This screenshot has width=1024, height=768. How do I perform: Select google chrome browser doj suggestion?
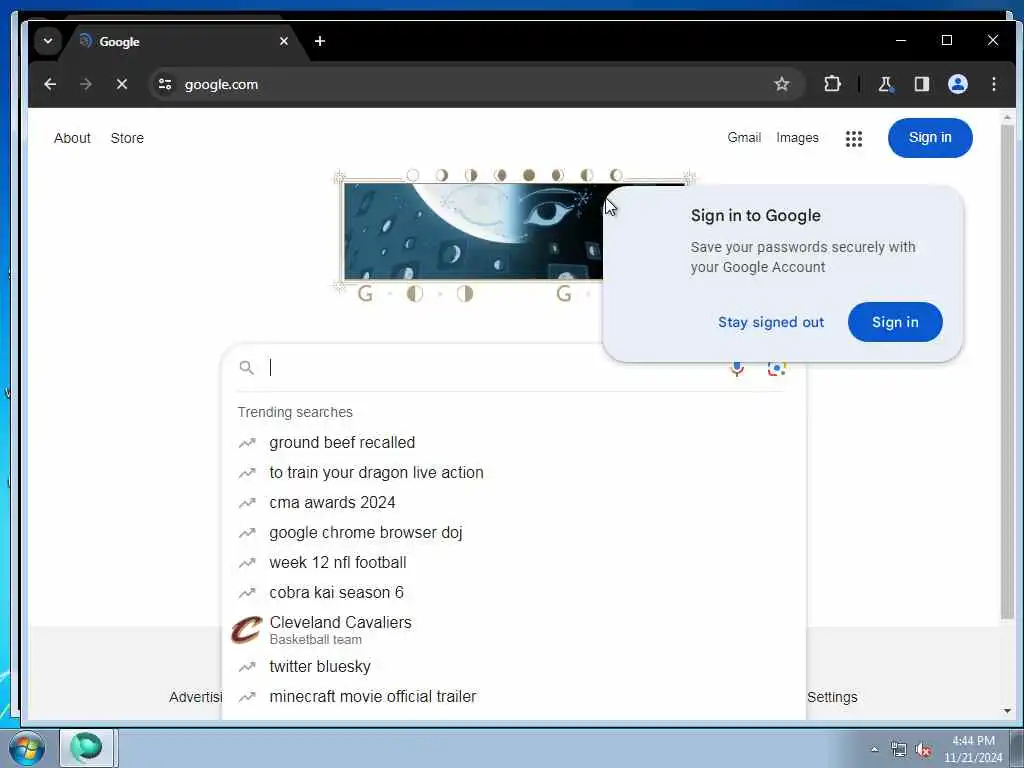point(513,533)
